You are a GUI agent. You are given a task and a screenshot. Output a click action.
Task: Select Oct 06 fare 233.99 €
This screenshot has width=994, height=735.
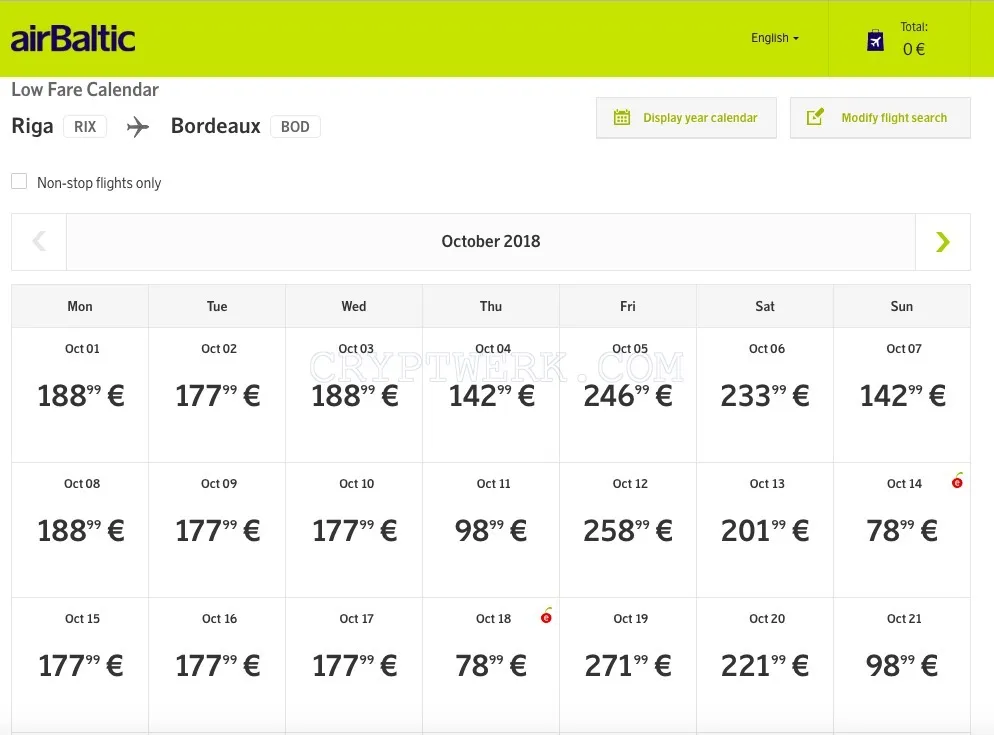click(765, 395)
